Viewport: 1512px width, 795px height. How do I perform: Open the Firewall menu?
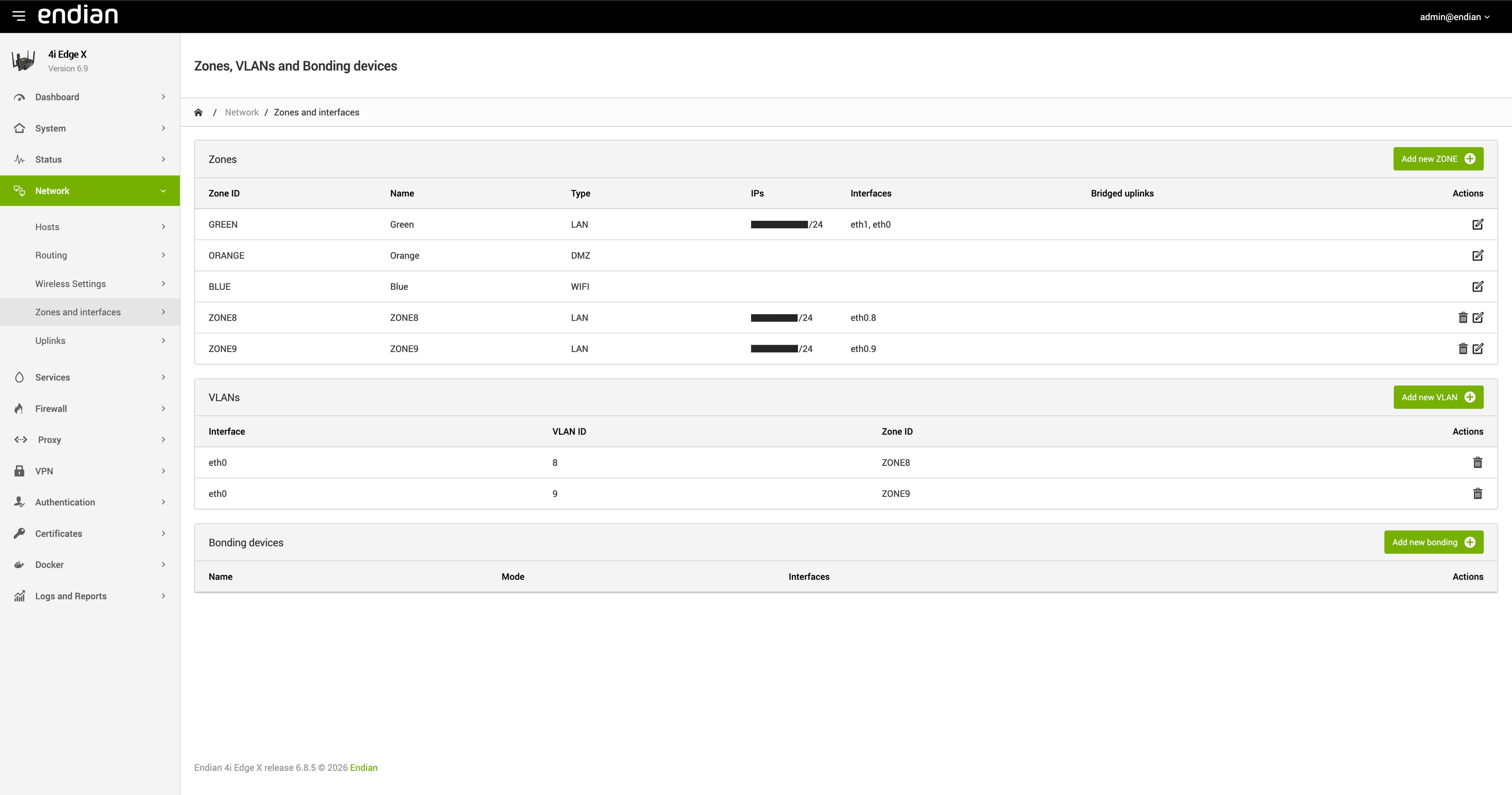click(x=90, y=408)
